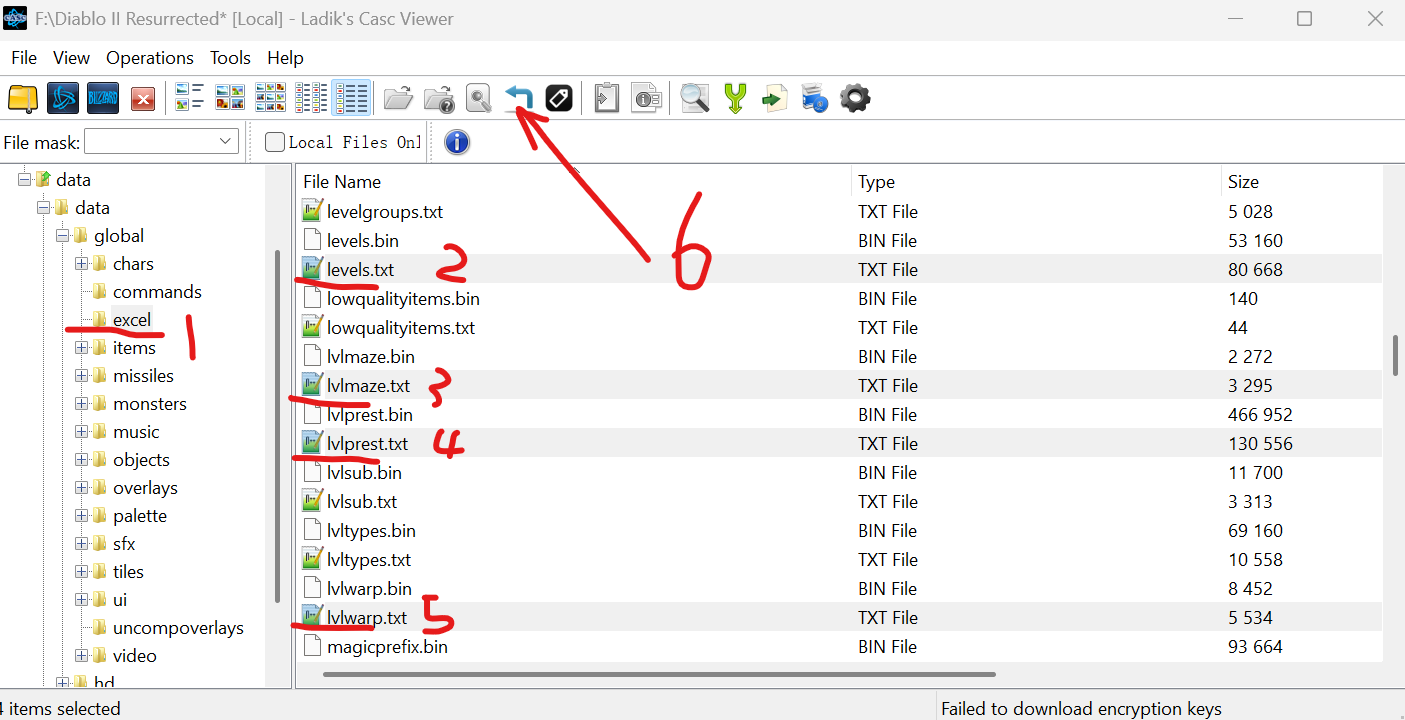1405x720 pixels.
Task: Click the folder tree vertical scrollbar
Action: (x=277, y=425)
